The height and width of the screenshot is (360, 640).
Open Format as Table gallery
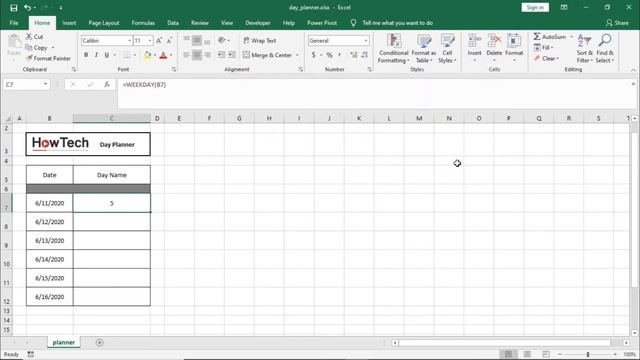pos(424,49)
